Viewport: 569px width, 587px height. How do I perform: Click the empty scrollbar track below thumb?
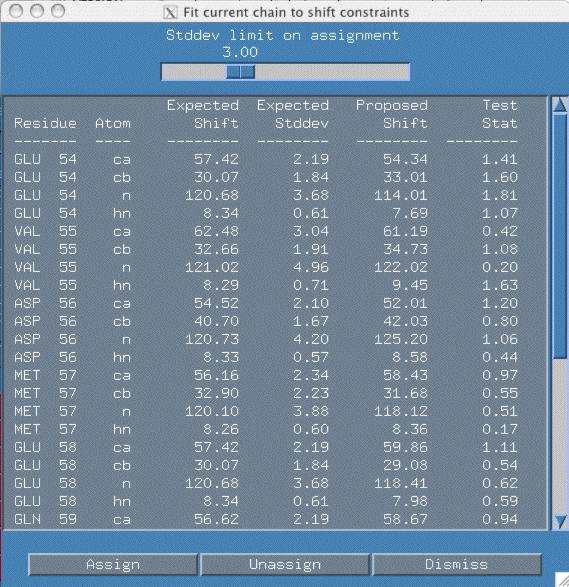tap(560, 436)
